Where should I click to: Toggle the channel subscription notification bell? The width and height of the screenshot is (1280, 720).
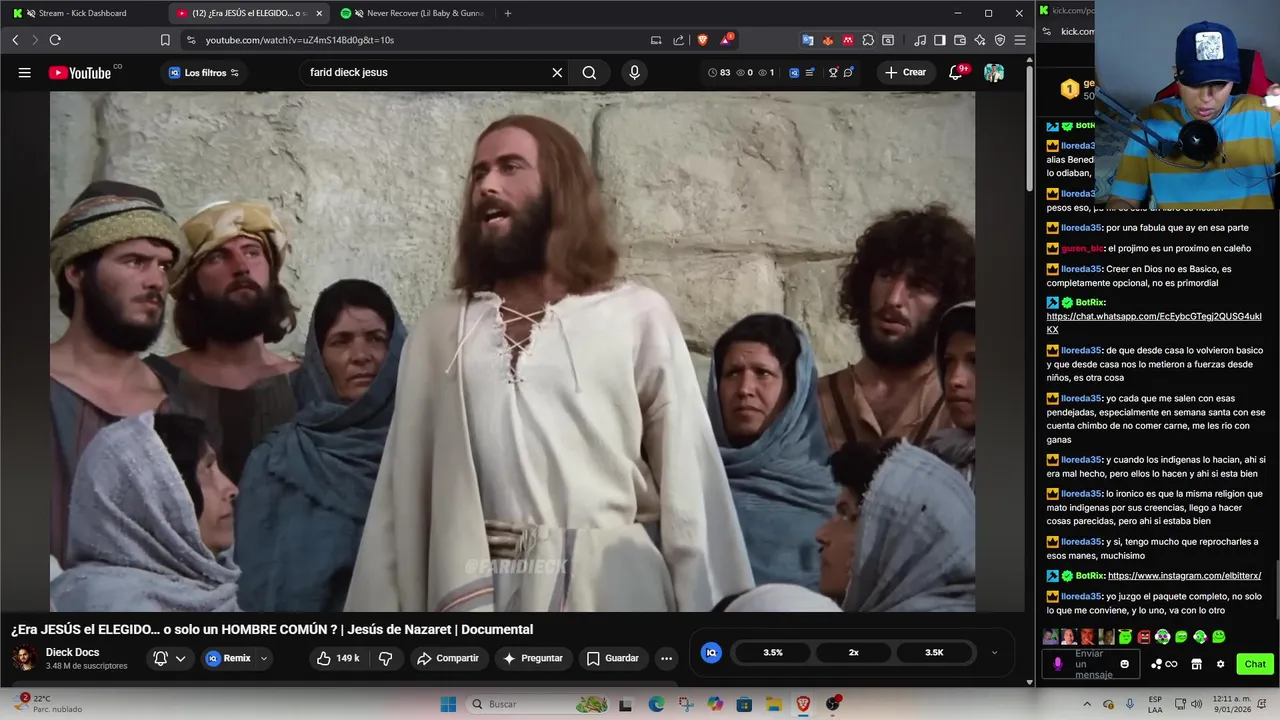(160, 658)
